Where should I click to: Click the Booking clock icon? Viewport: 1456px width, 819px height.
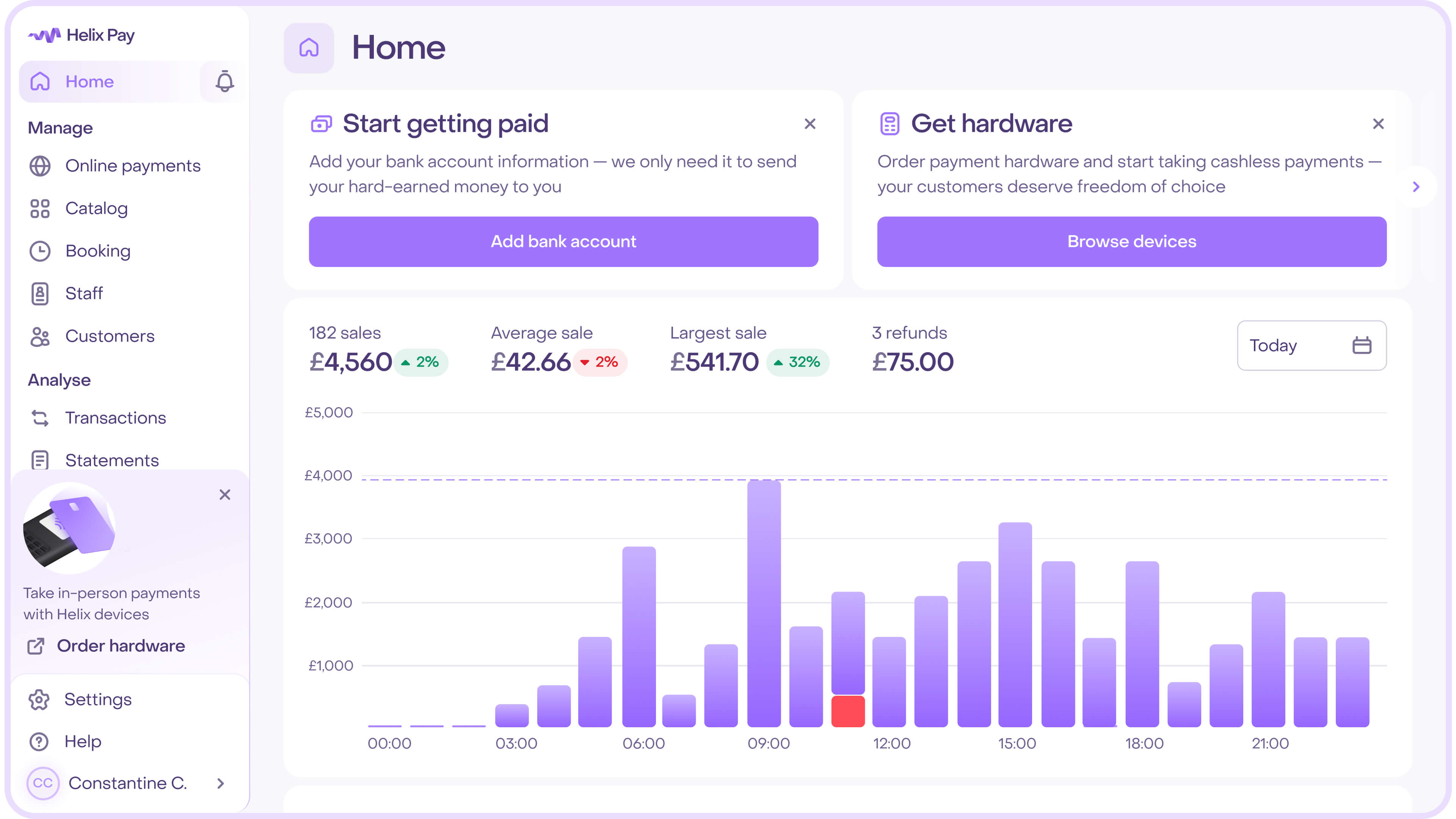point(39,251)
